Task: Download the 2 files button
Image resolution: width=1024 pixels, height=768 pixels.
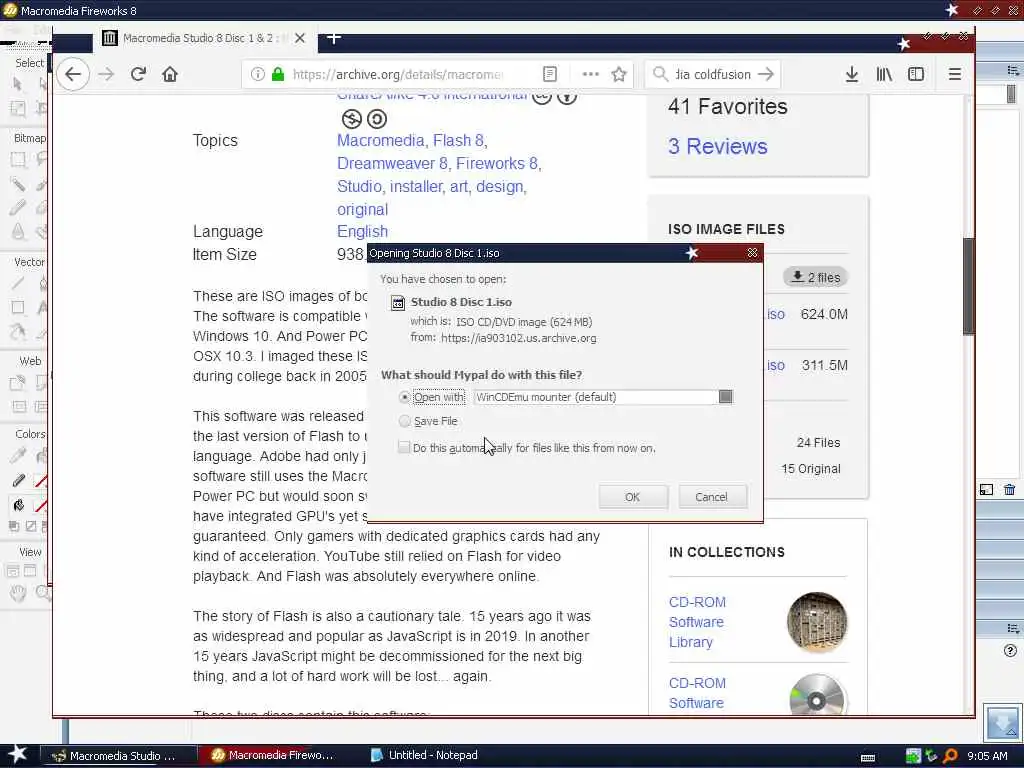Action: coord(816,277)
